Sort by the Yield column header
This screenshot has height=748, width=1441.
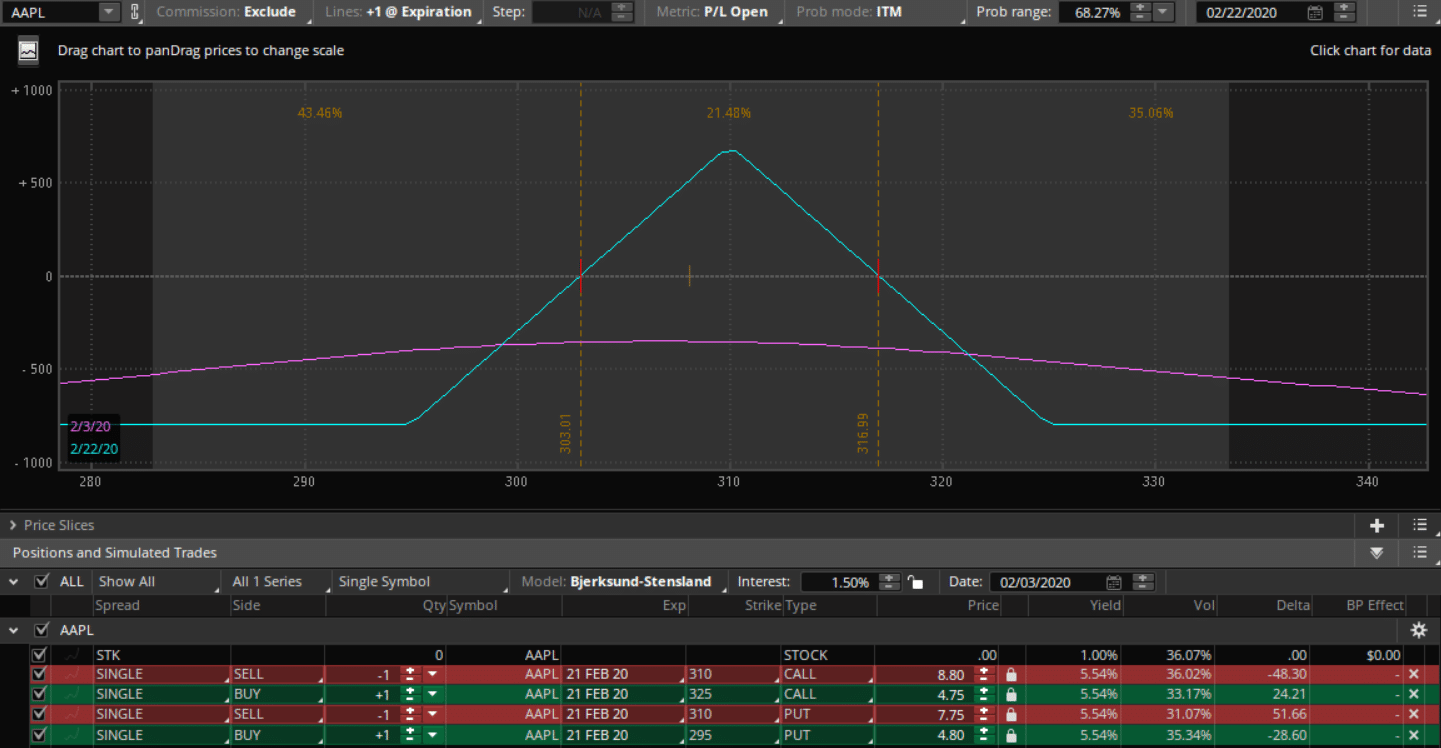(1105, 605)
